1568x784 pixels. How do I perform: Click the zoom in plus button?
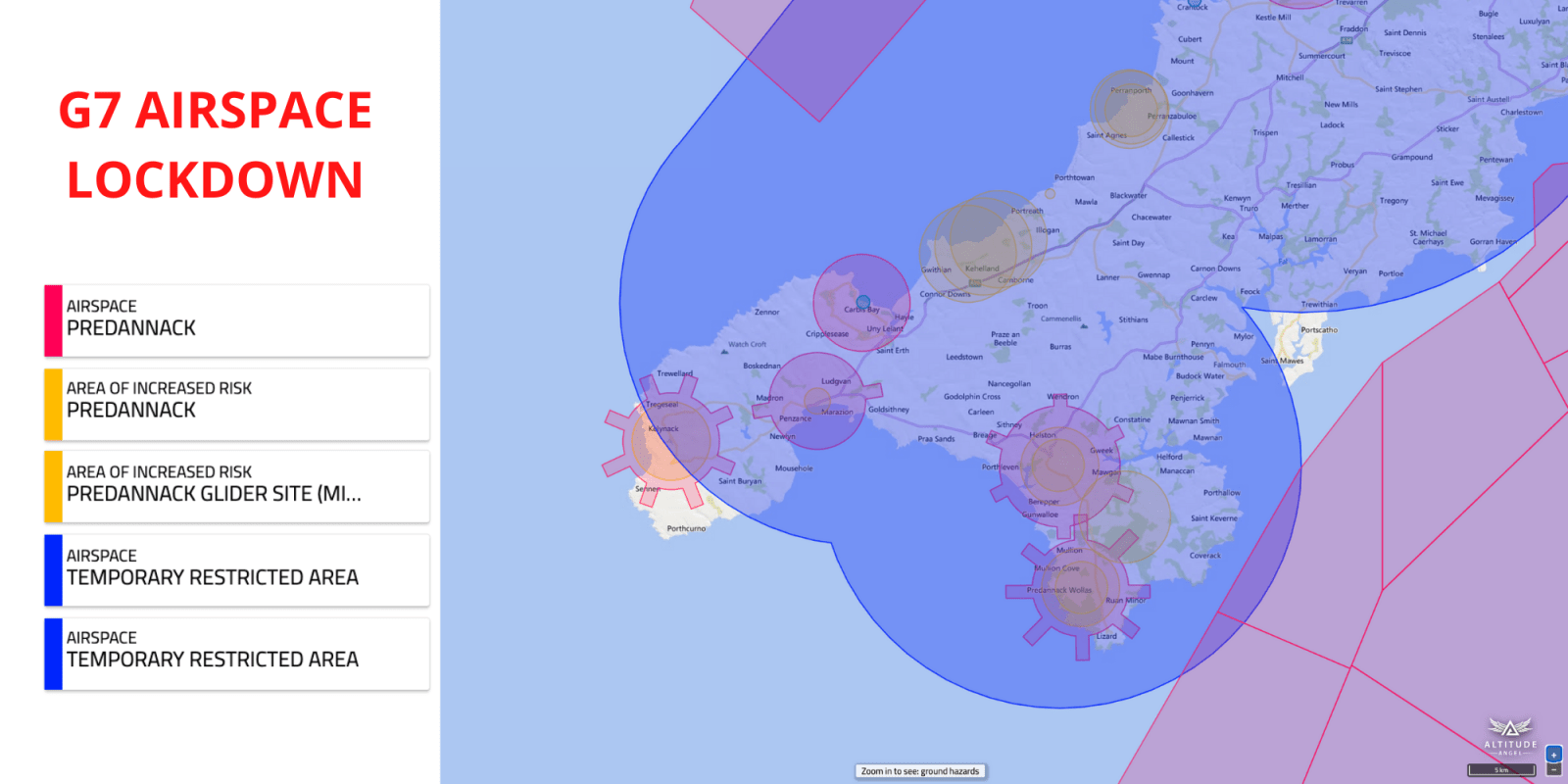click(x=1553, y=755)
